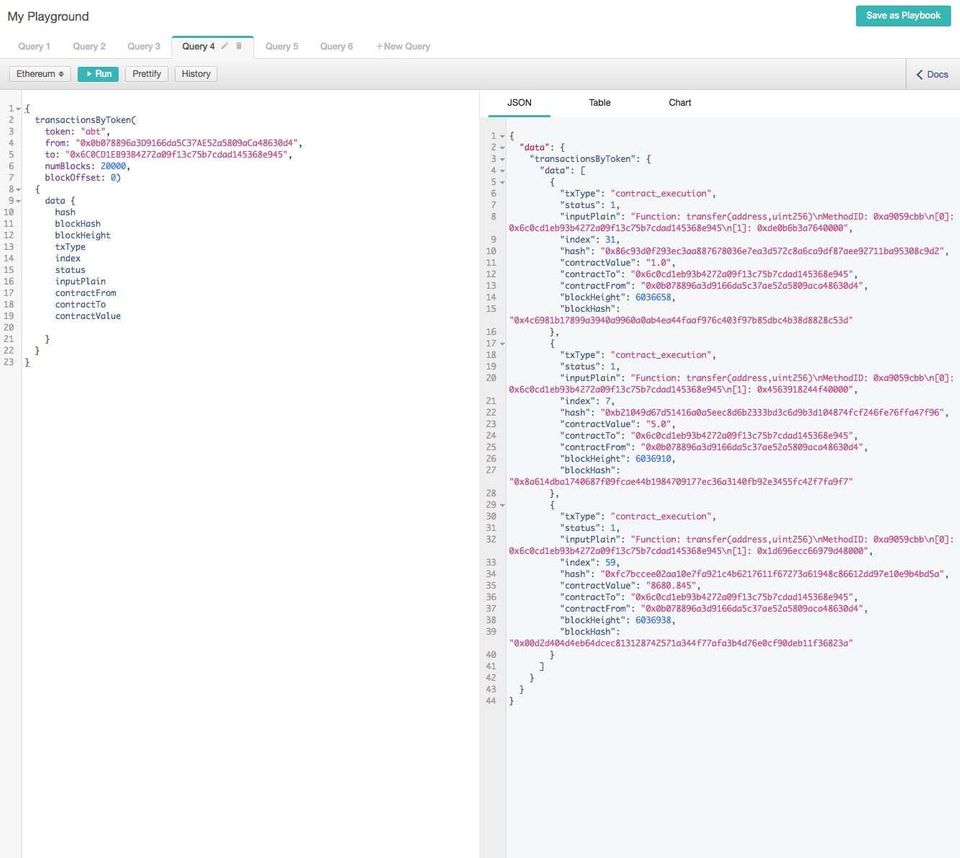
Task: Click the trash icon on Query 4 tab
Action: [239, 46]
